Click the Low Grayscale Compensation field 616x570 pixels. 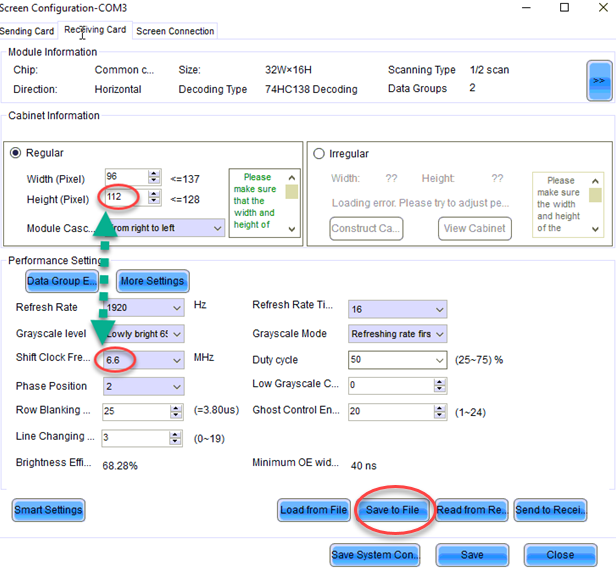(x=391, y=385)
